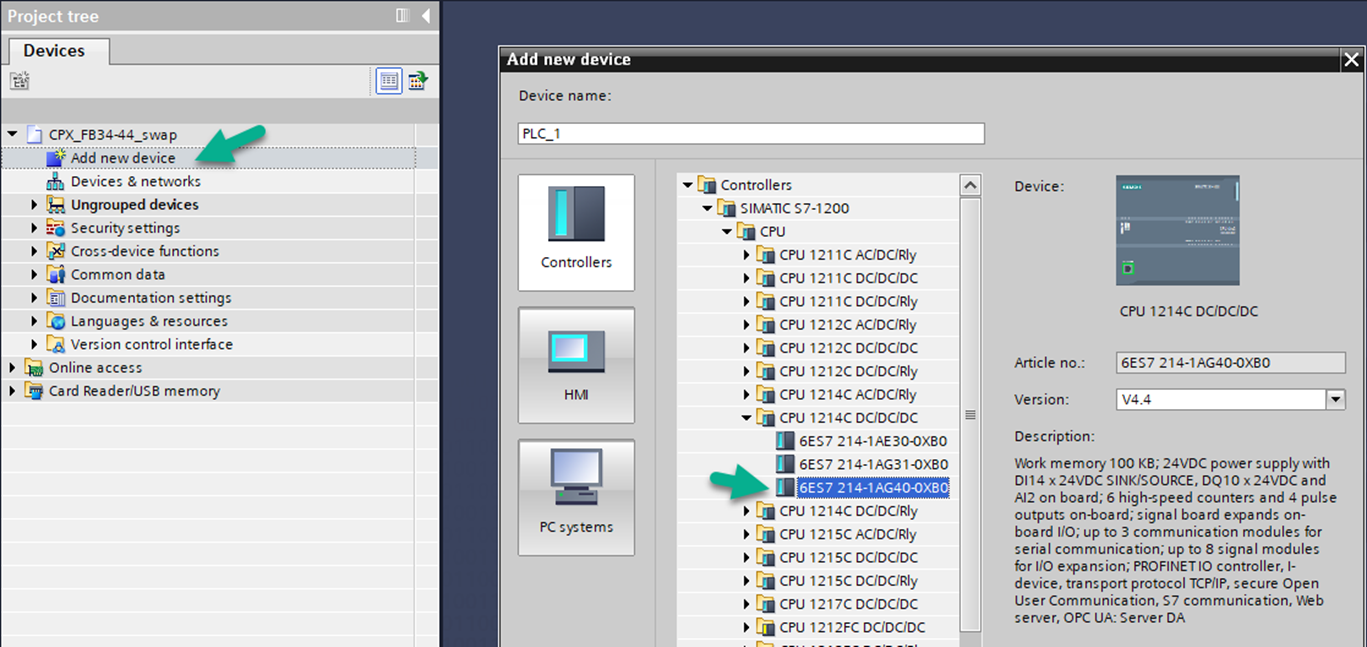Click the Article no. field
This screenshot has width=1367, height=647.
[x=1230, y=363]
